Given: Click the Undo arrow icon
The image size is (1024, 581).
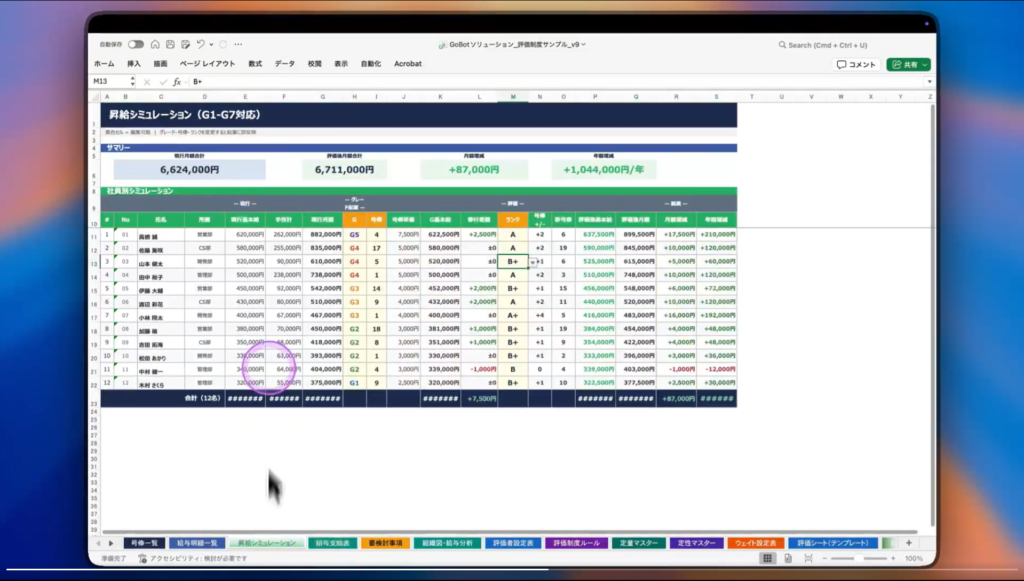Looking at the screenshot, I should [201, 44].
